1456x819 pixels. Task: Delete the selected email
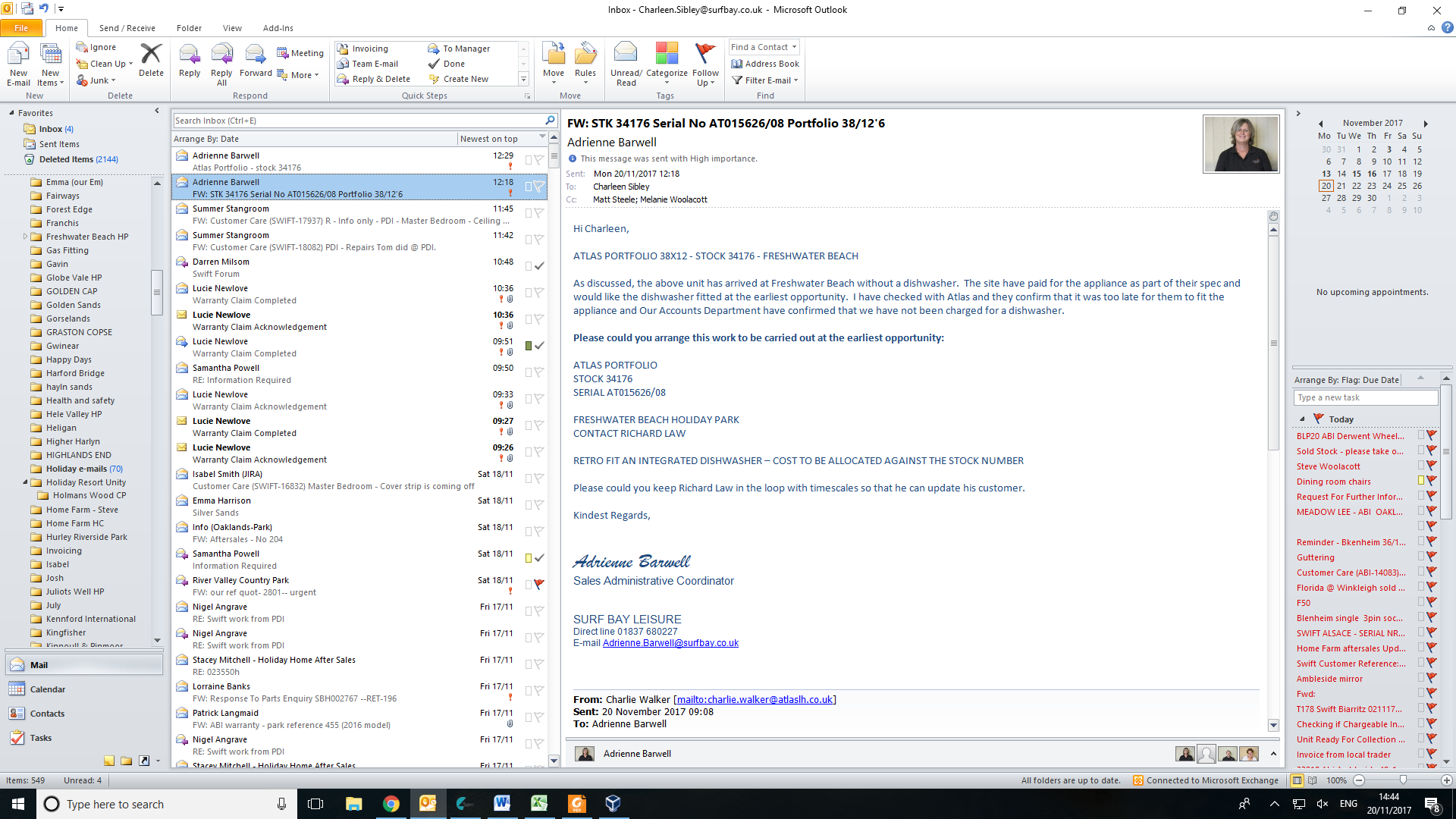pos(151,59)
